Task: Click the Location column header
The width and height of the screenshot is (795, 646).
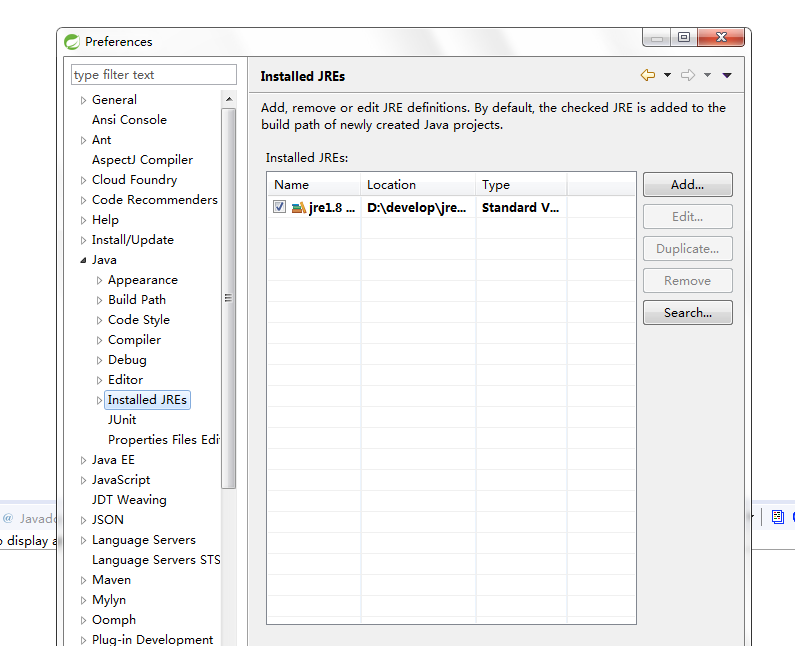Action: point(418,185)
